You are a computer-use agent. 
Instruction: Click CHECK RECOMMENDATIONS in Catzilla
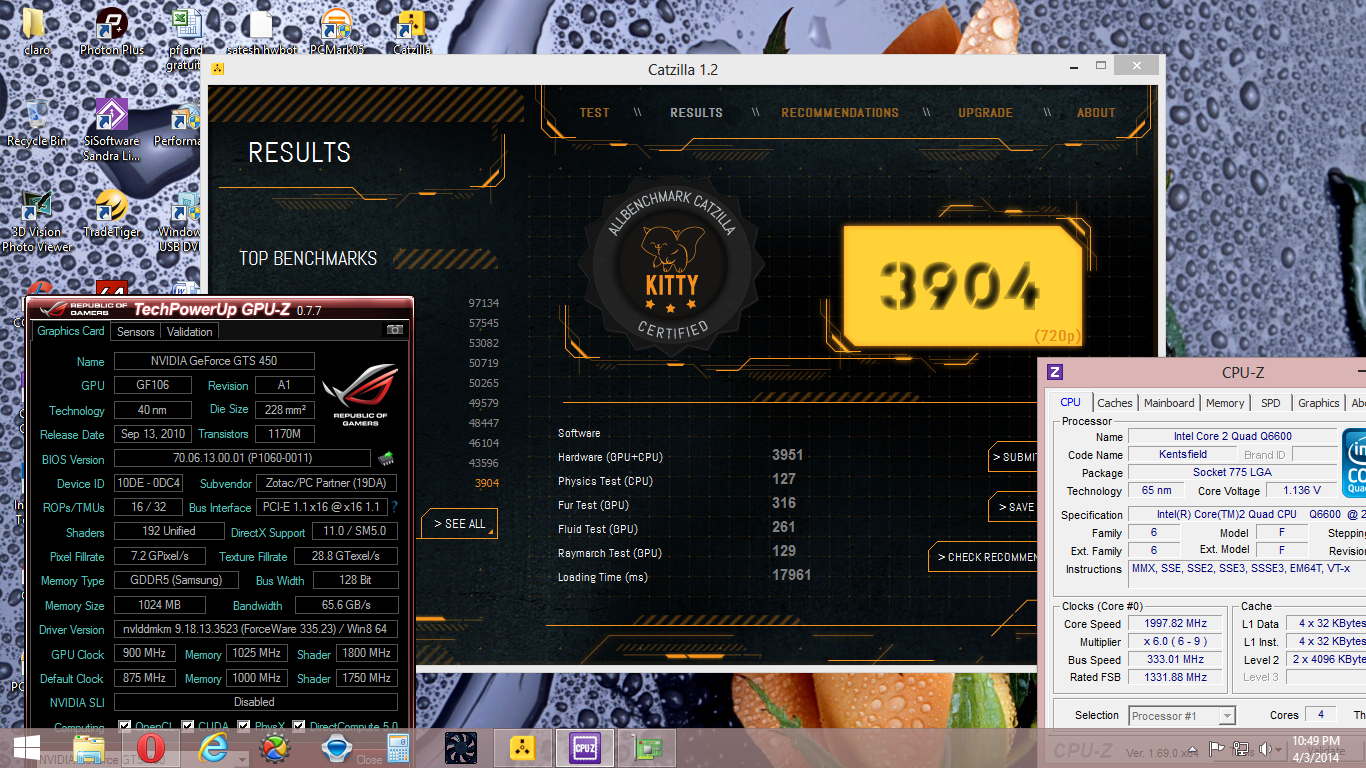coord(984,557)
